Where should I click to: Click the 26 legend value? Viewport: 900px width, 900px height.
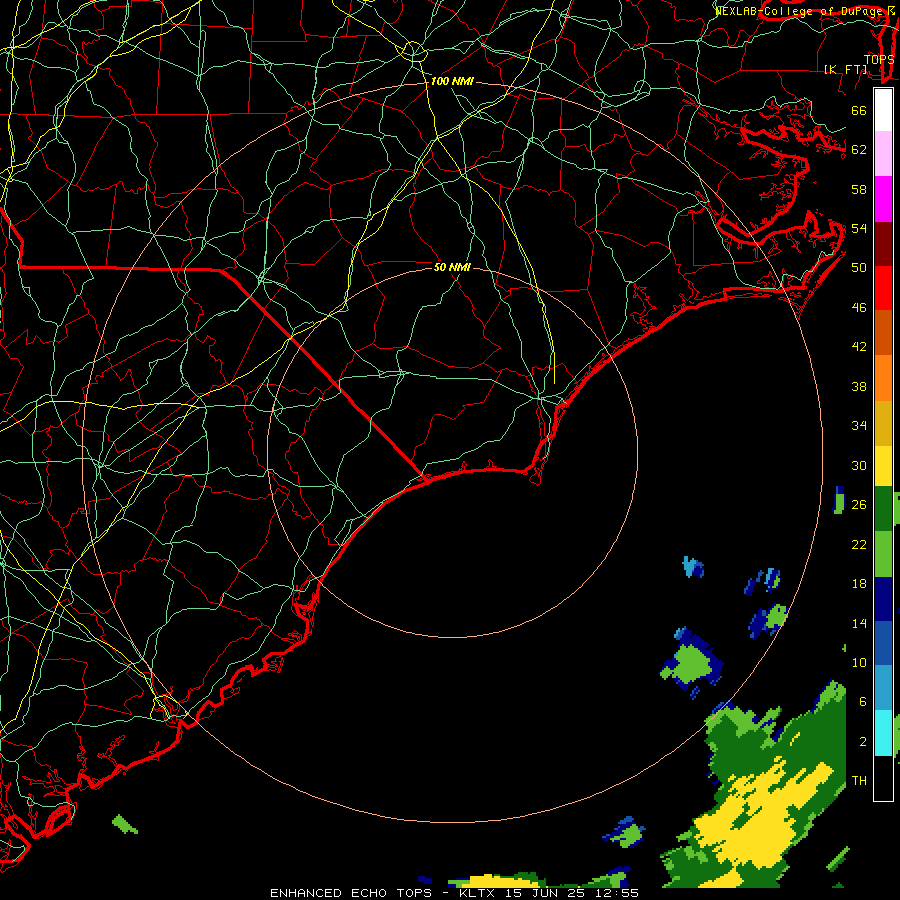(x=859, y=505)
